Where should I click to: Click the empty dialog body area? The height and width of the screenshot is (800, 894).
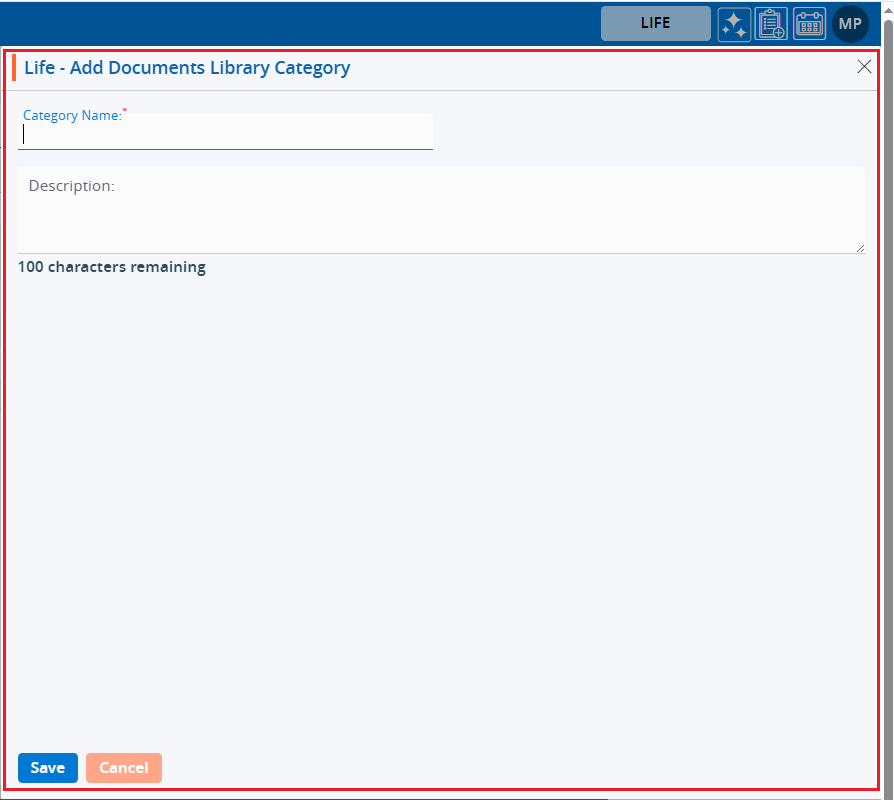click(440, 500)
